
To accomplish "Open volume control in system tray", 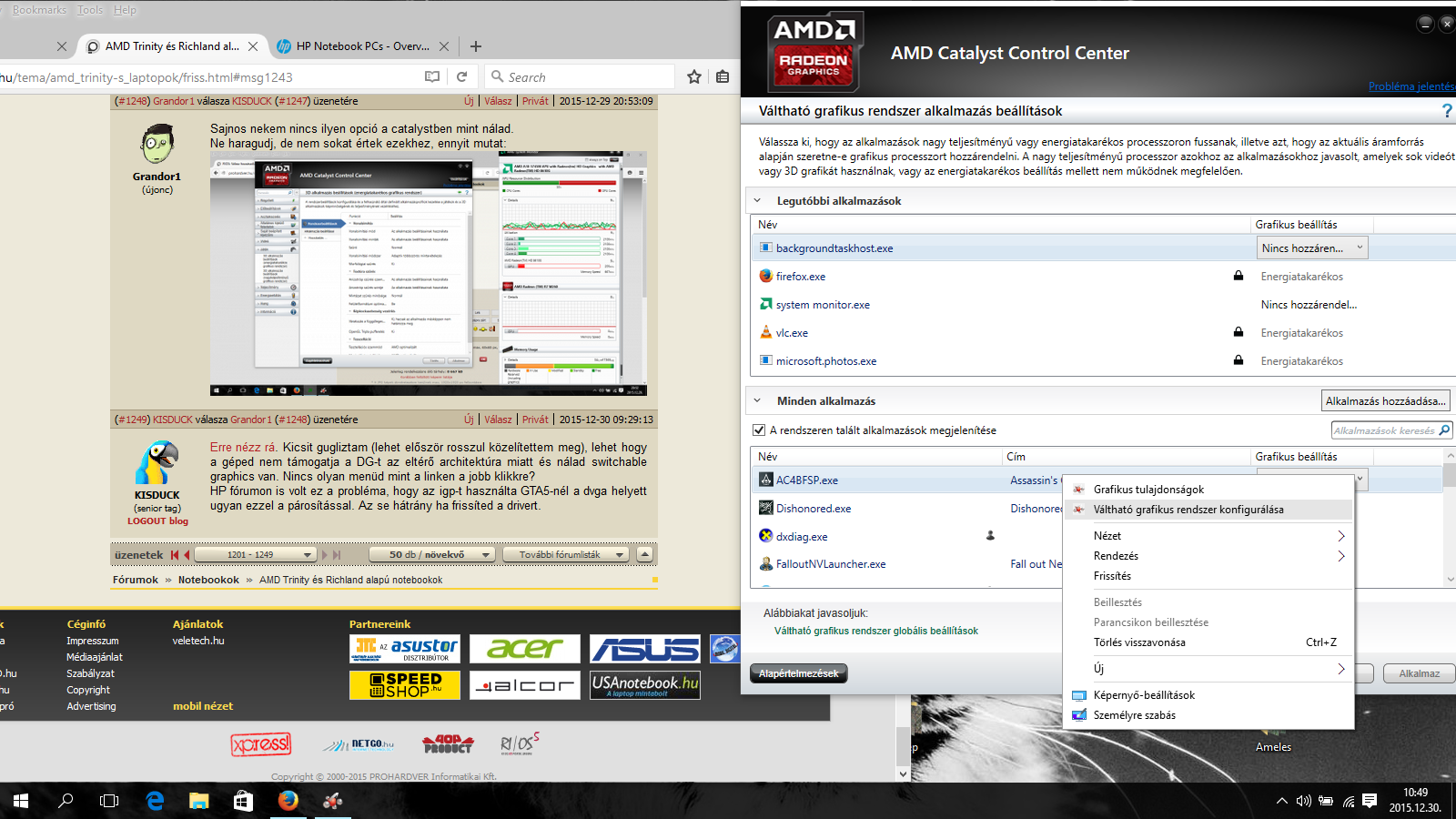I will (x=1304, y=801).
